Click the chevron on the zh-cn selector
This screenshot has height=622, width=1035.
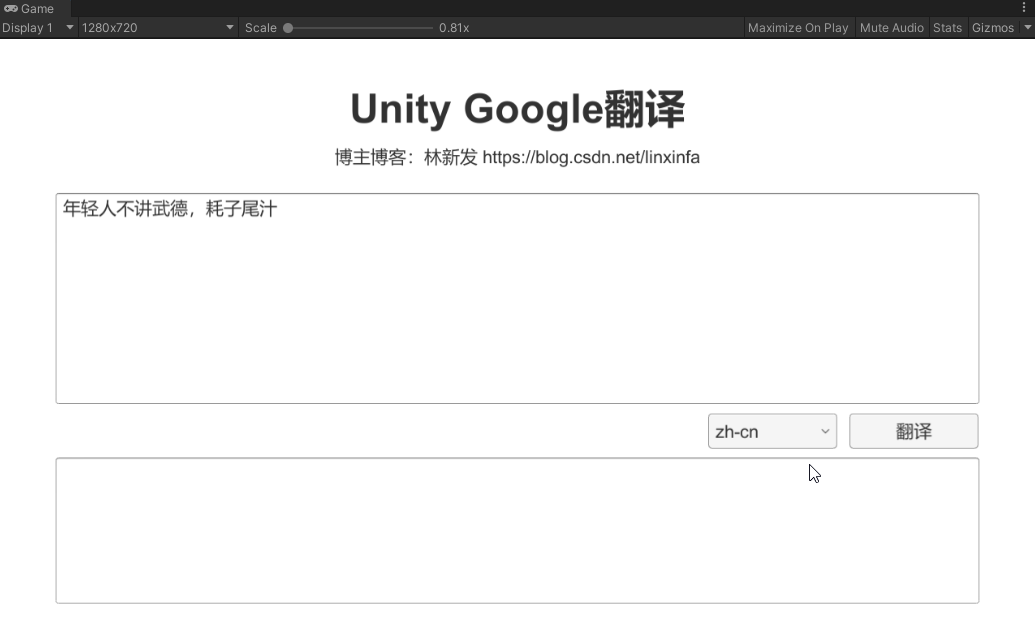tap(826, 431)
